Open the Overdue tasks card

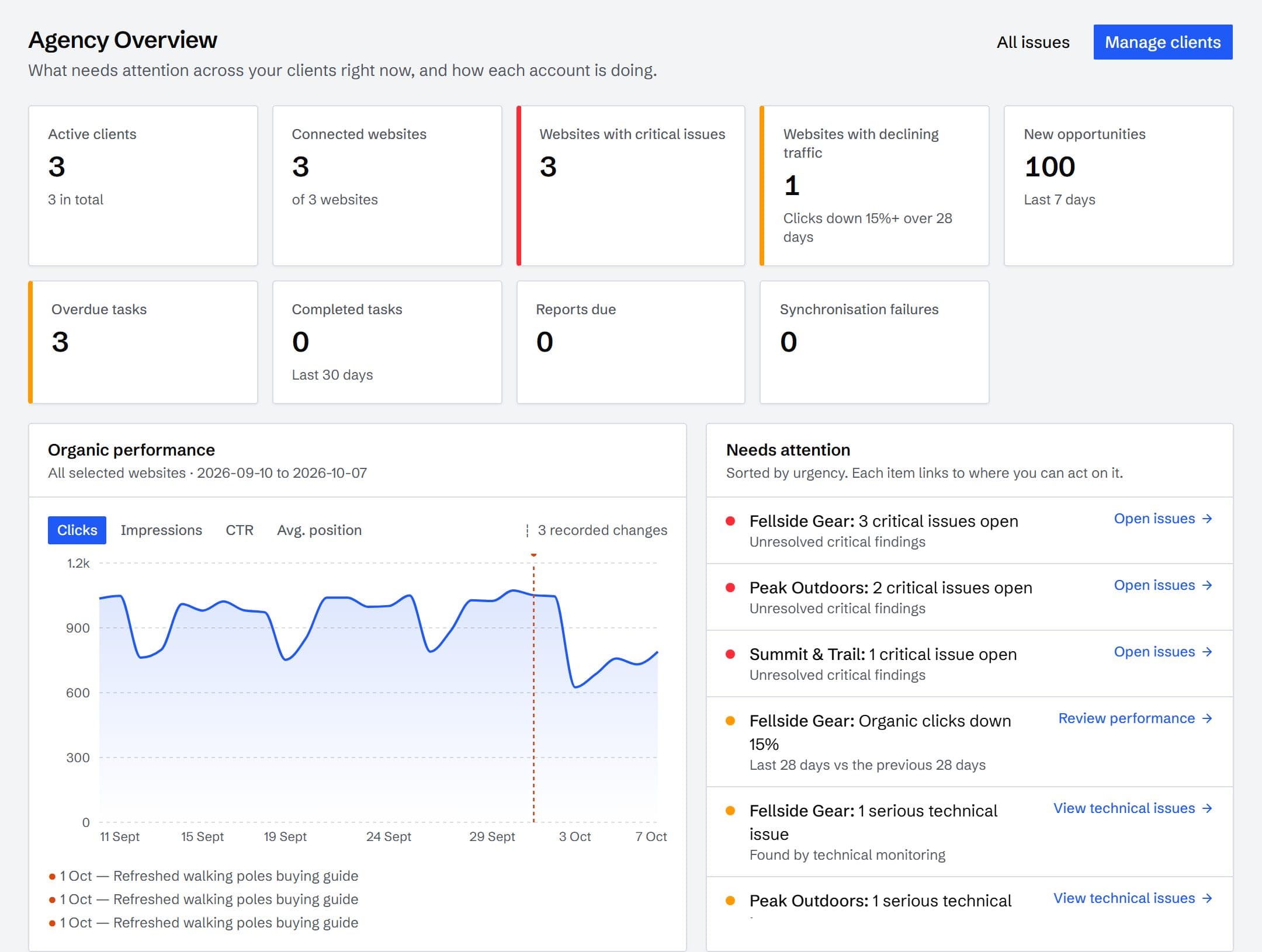click(x=143, y=342)
